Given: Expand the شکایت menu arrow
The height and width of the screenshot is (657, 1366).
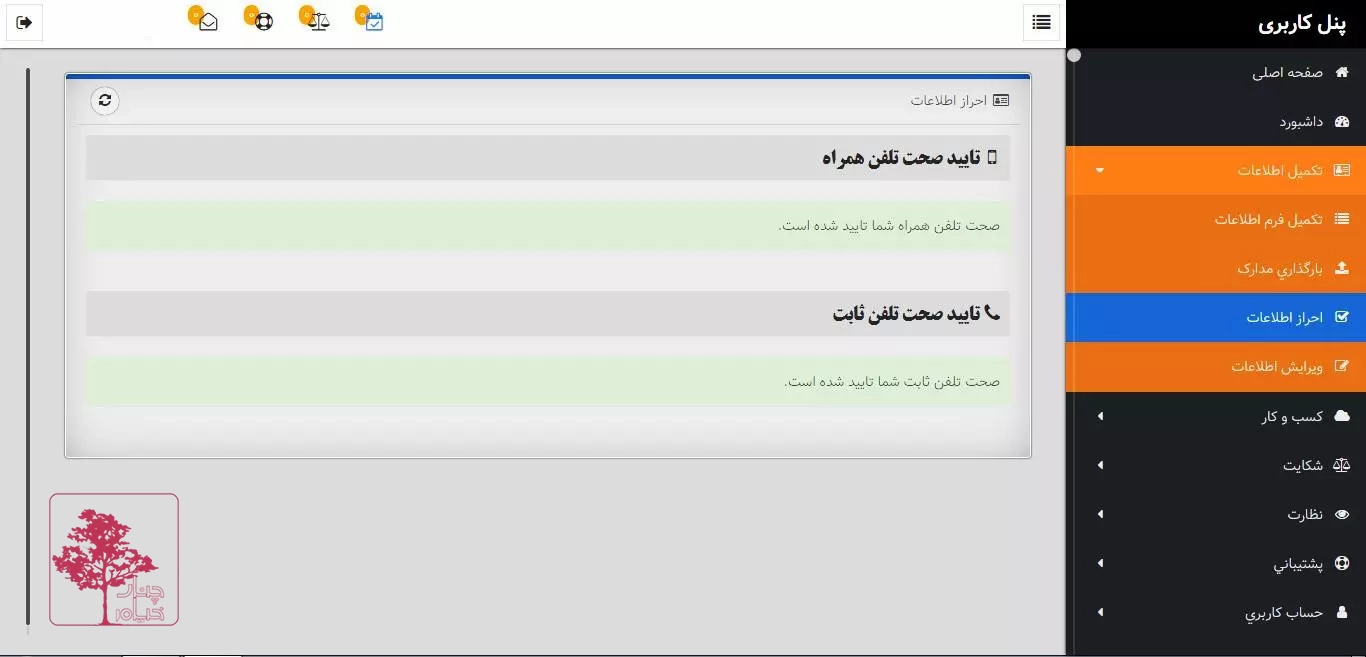Looking at the screenshot, I should (x=1100, y=465).
